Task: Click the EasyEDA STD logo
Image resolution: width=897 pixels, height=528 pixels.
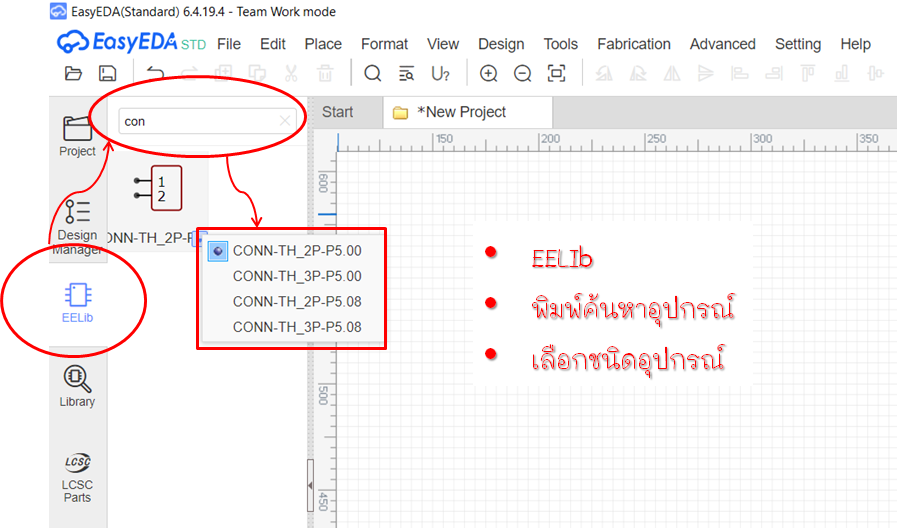Action: [x=131, y=42]
